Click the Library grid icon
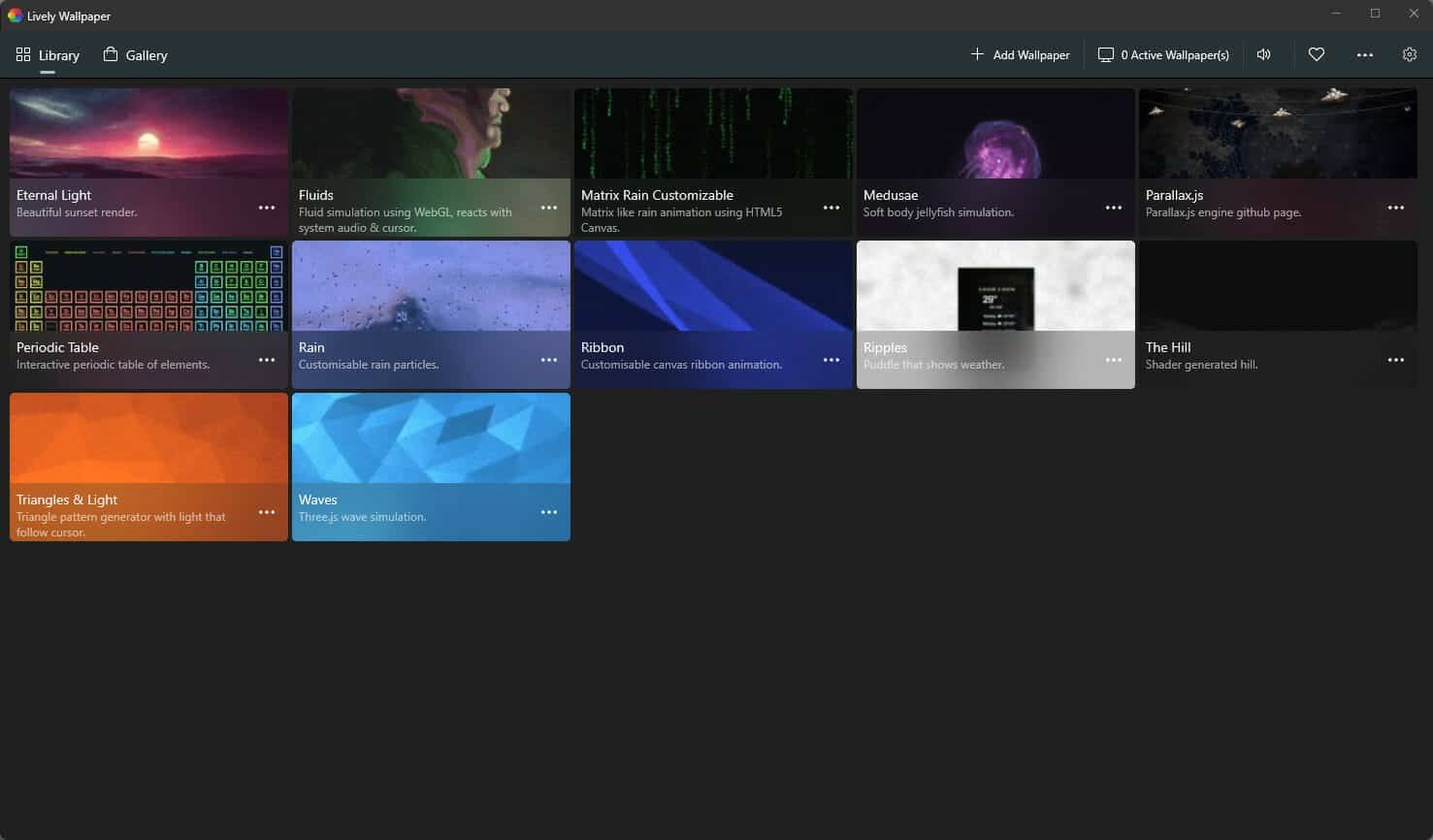 coord(23,54)
